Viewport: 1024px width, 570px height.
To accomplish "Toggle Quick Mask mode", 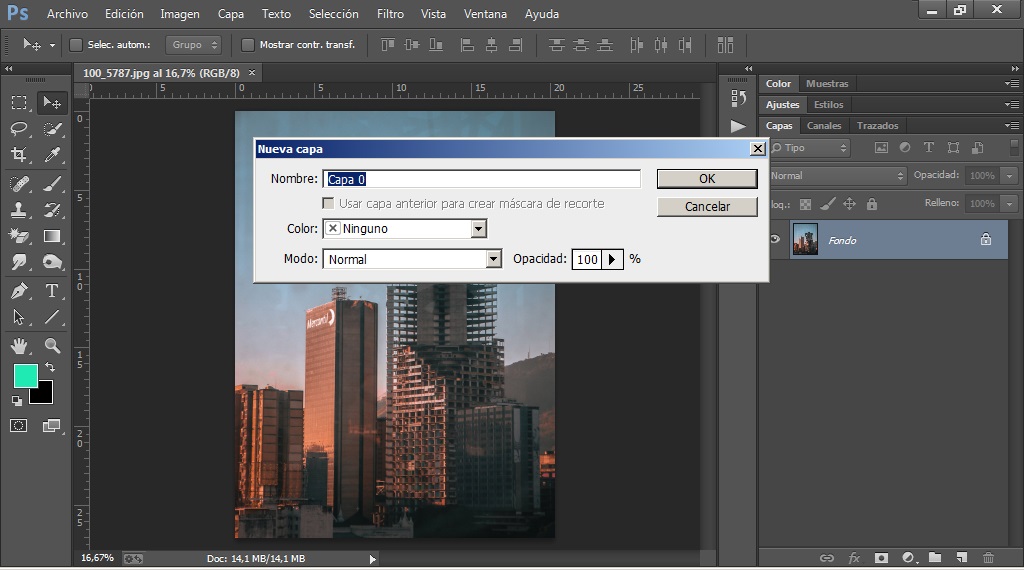I will pyautogui.click(x=19, y=426).
